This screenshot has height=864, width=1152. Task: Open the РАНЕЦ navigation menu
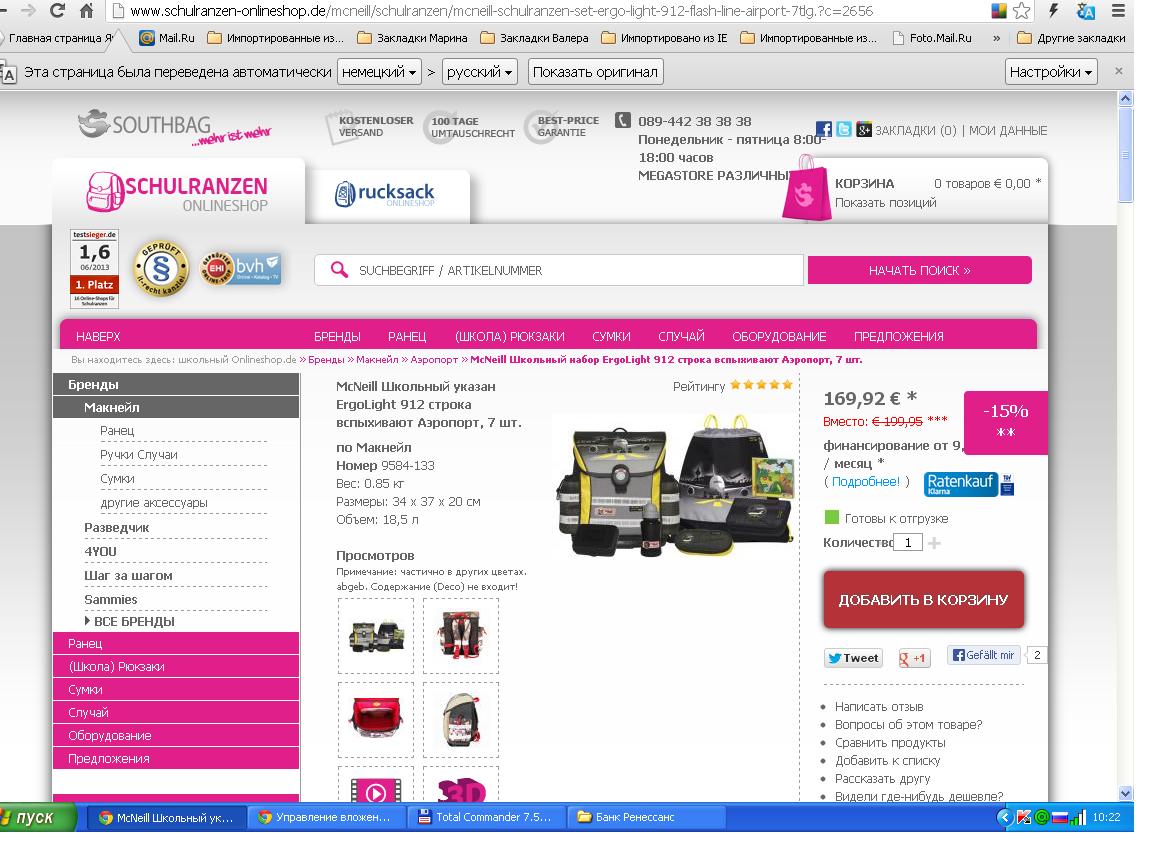tap(407, 336)
